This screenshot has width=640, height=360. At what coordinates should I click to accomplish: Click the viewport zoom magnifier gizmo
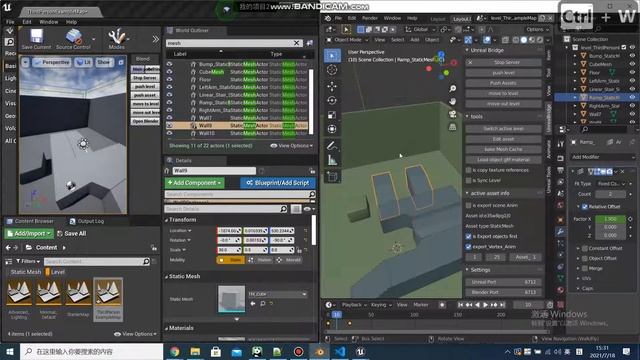[453, 89]
